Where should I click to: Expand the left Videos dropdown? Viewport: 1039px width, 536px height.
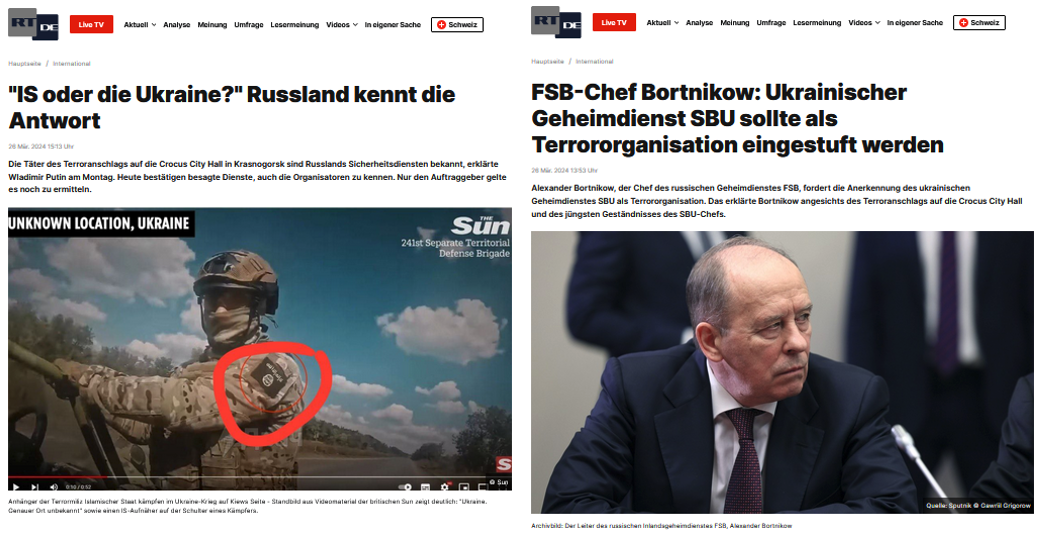pos(342,25)
